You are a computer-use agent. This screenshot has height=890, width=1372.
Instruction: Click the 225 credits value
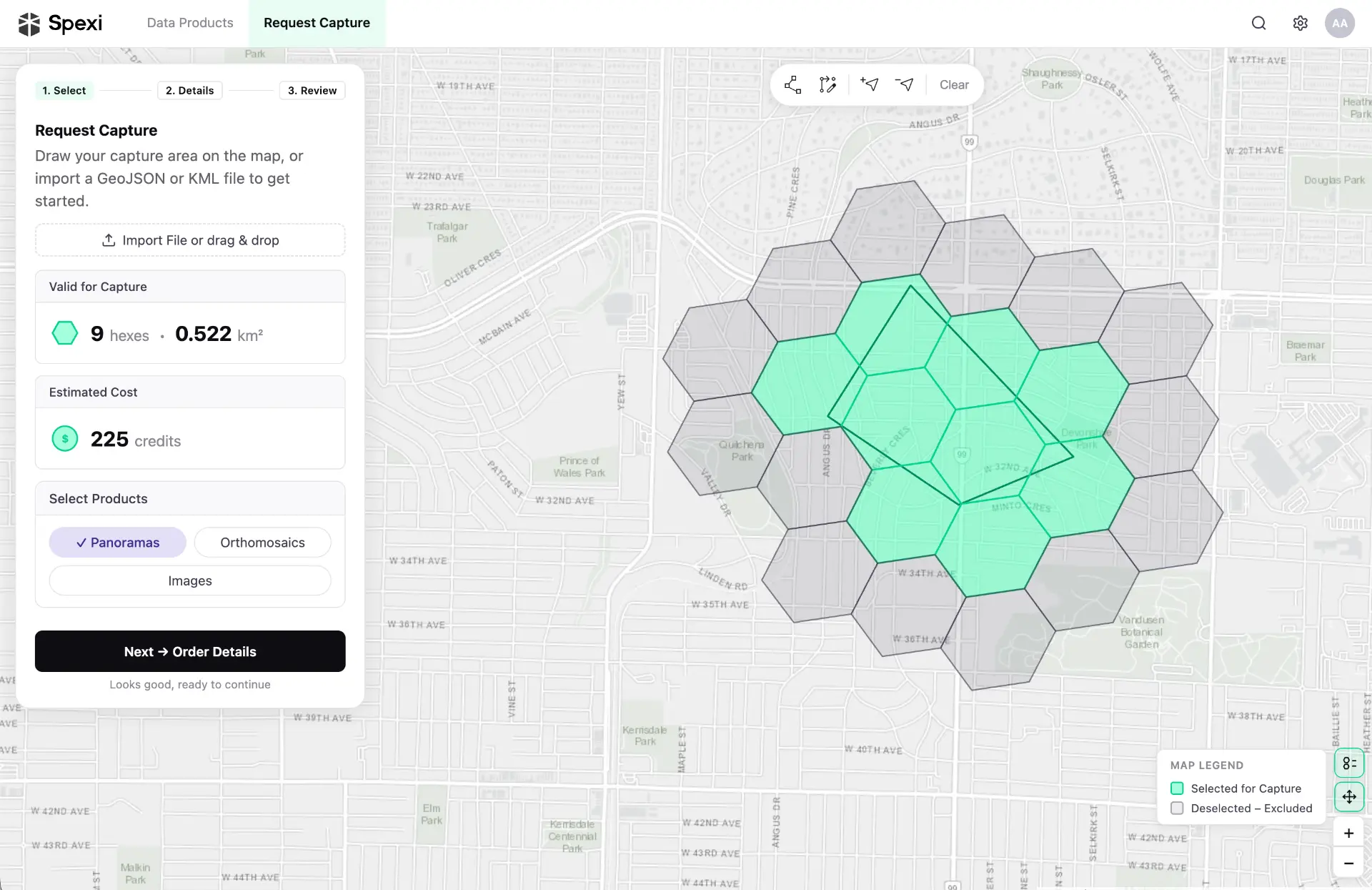(x=136, y=440)
